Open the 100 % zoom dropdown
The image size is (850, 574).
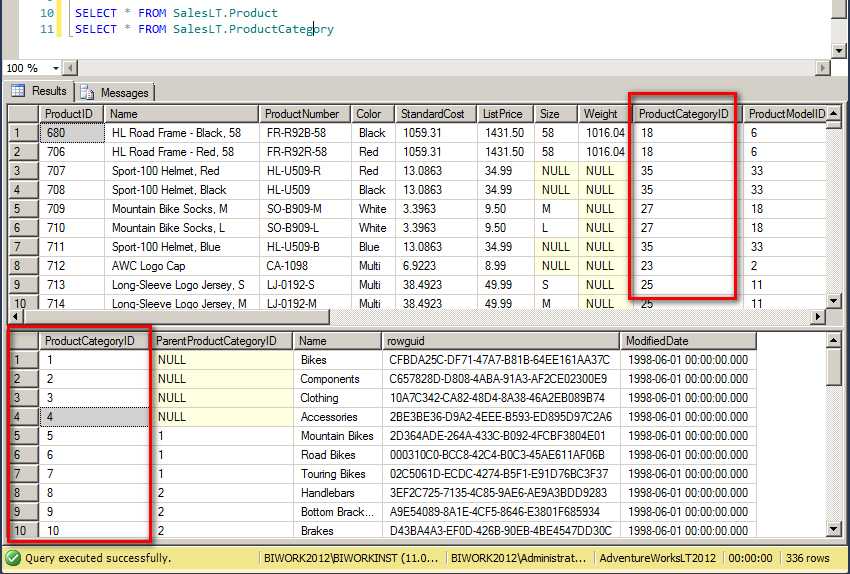(57, 68)
